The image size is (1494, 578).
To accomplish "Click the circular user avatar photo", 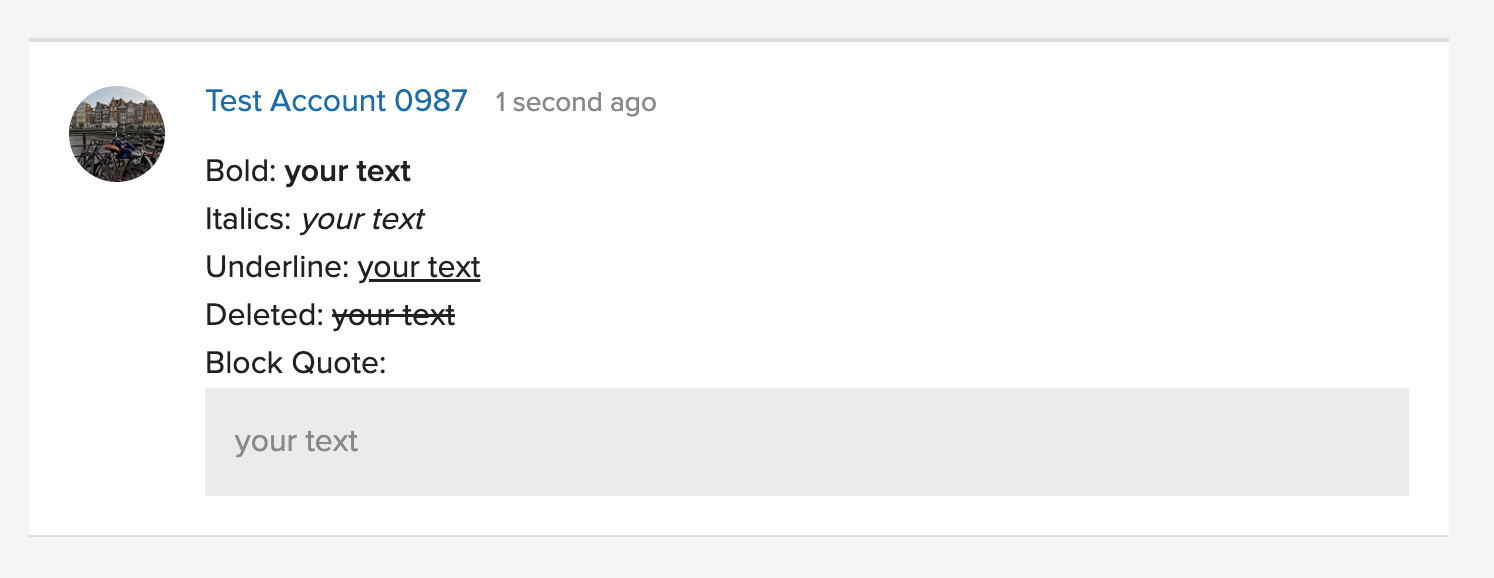I will point(117,134).
